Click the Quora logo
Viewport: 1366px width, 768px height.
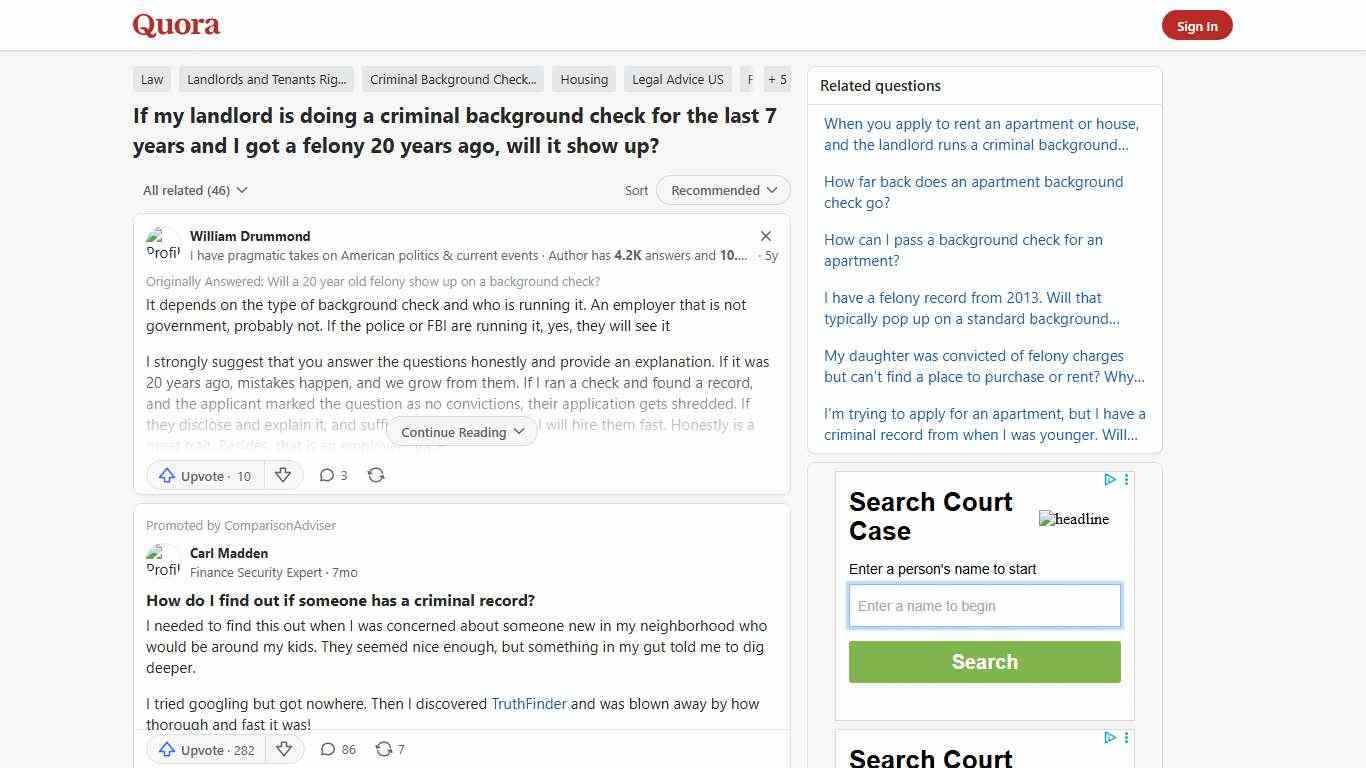coord(175,24)
